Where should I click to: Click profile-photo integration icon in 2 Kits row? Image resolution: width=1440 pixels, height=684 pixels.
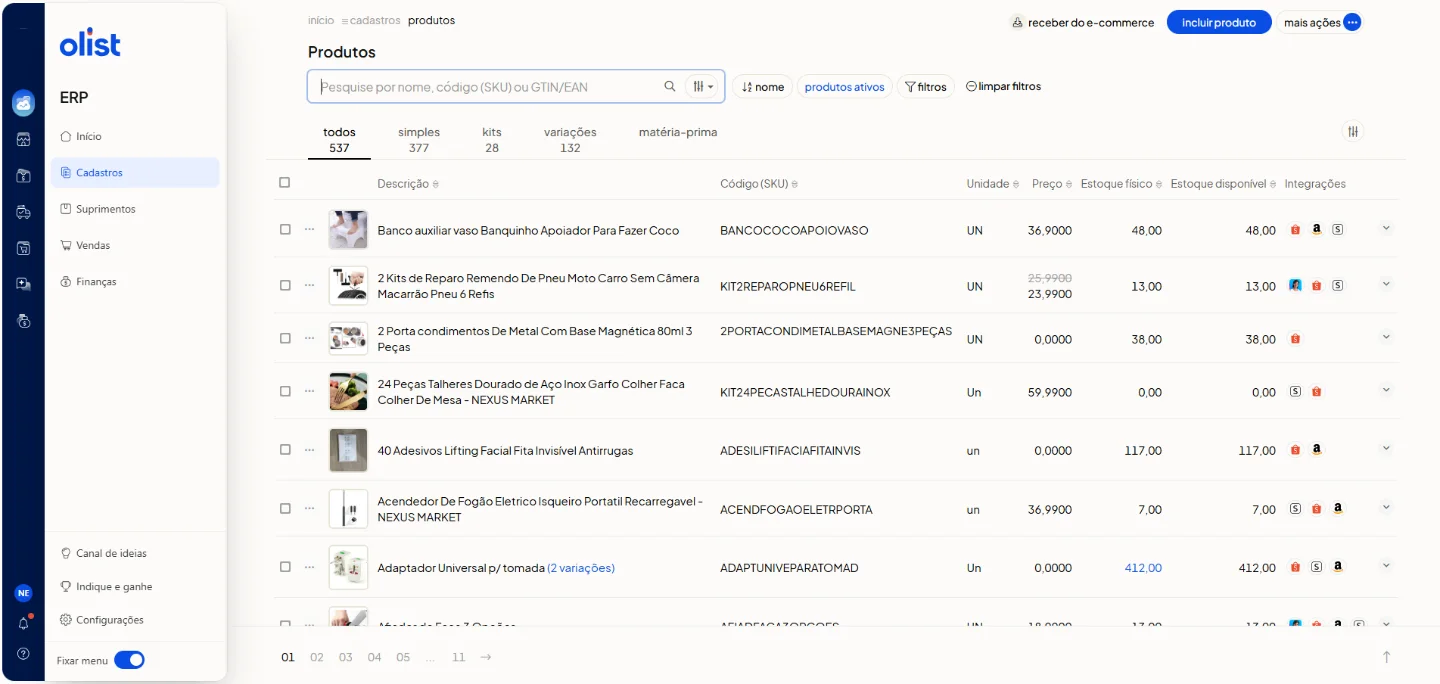pos(1295,286)
